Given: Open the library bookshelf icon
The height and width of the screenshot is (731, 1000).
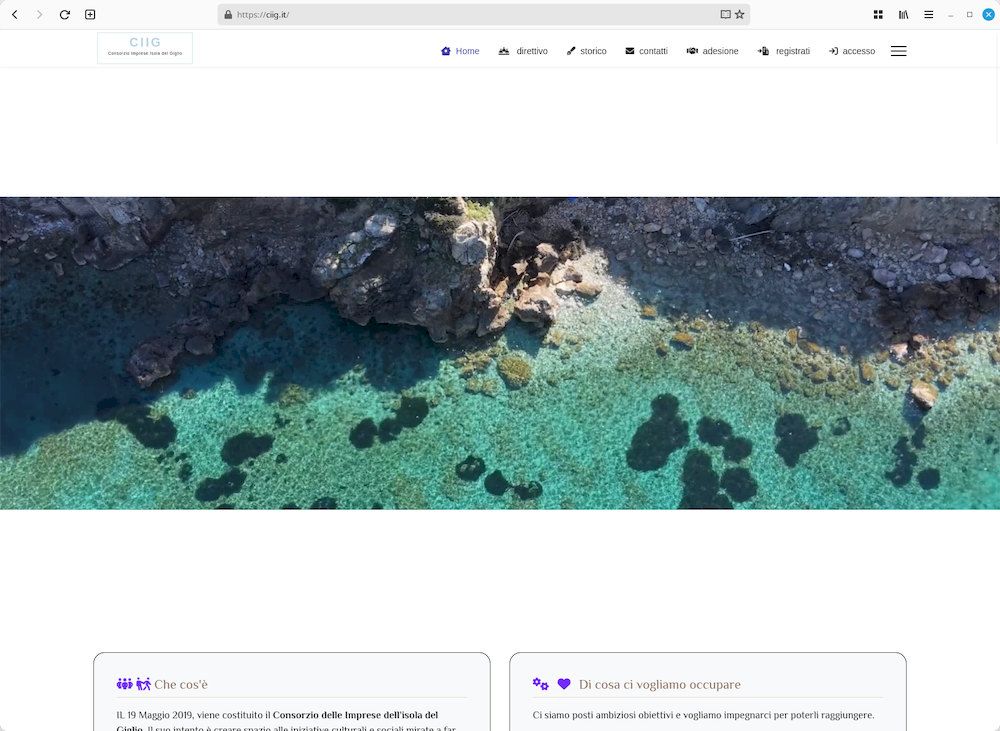Looking at the screenshot, I should tap(904, 15).
